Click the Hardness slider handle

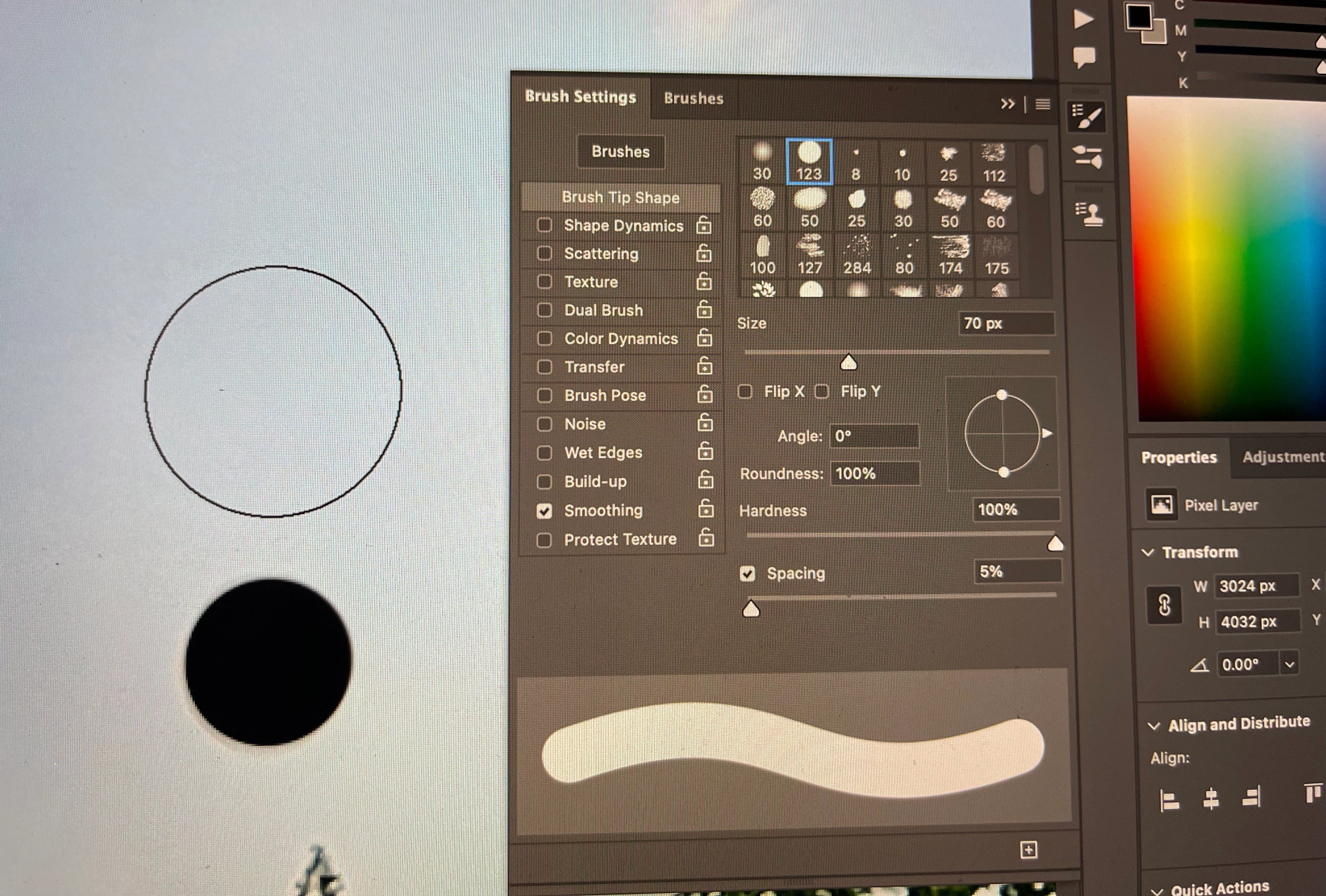[1055, 544]
